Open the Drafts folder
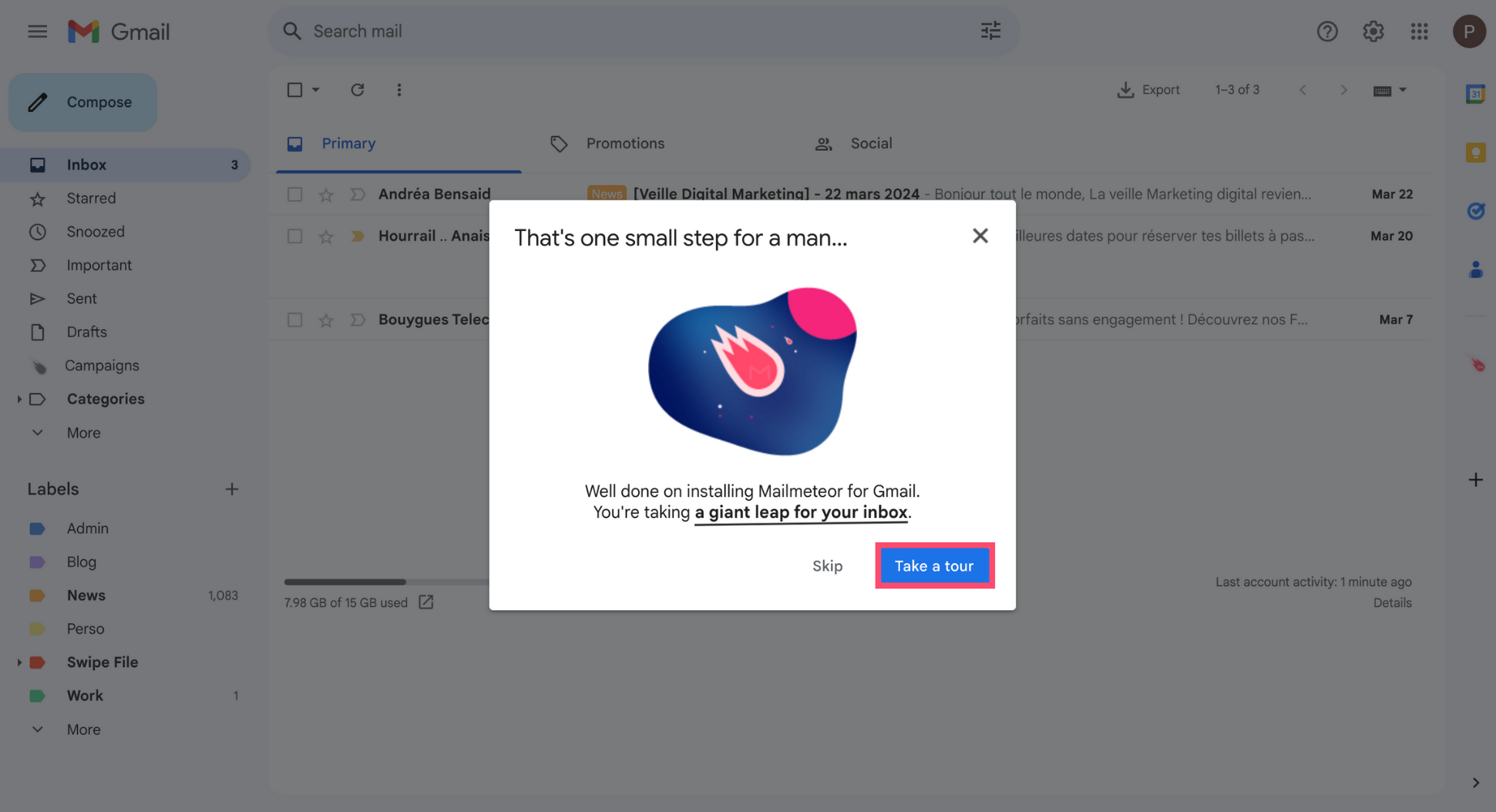1496x812 pixels. click(x=125, y=332)
